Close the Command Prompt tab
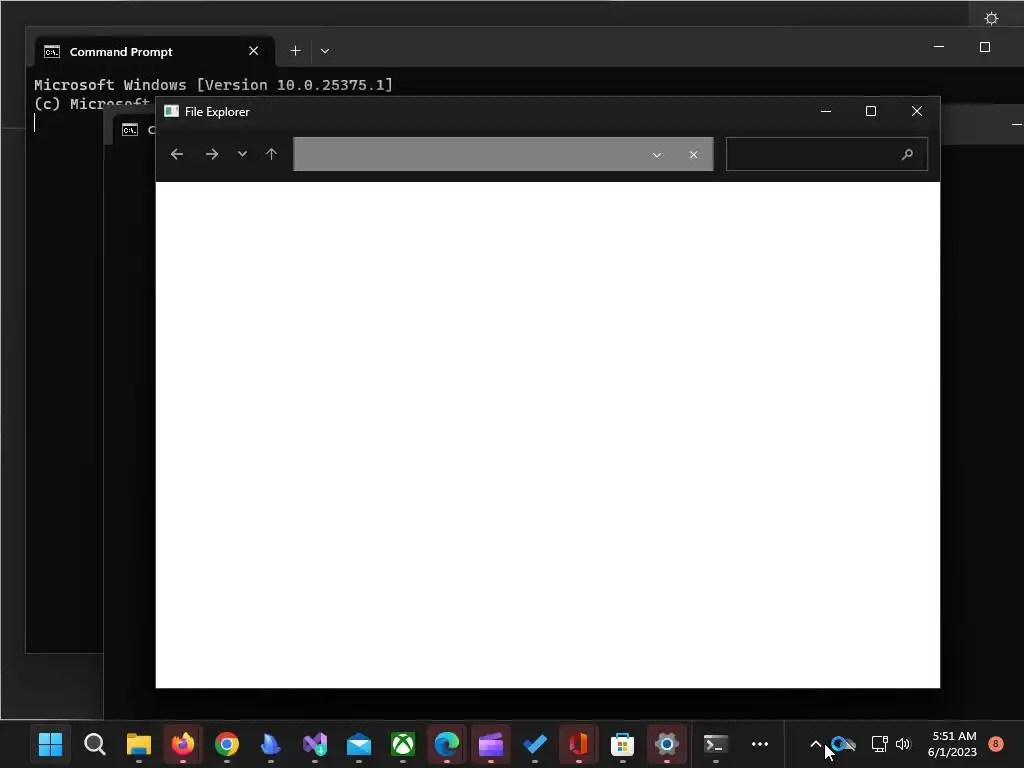 pos(253,51)
